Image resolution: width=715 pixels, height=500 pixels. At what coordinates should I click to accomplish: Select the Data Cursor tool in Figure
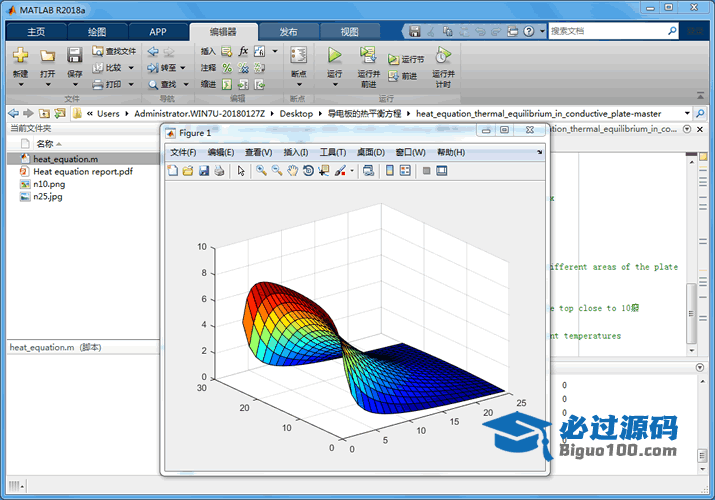coord(324,171)
